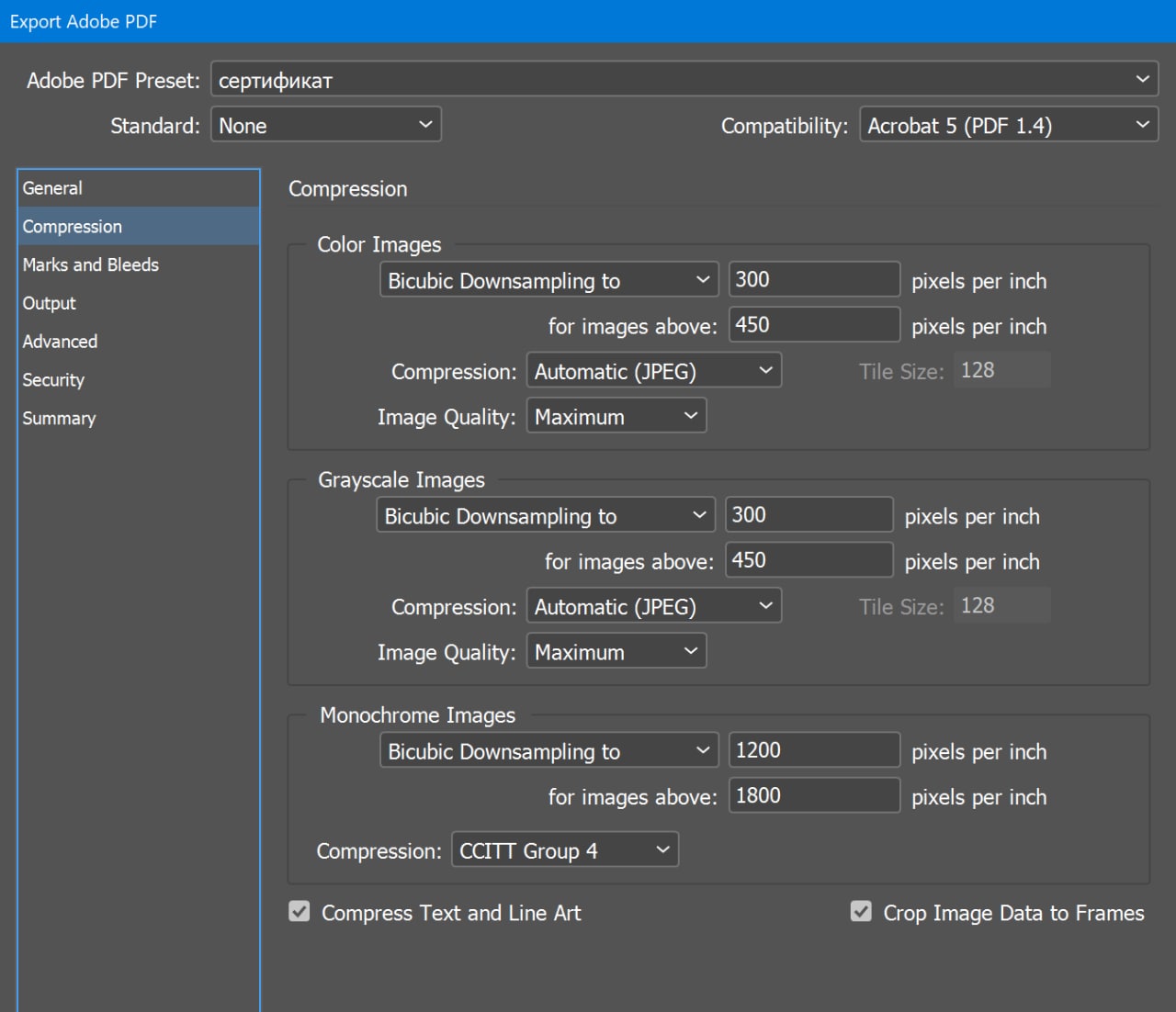Open Grayscale Images downsampling method dropdown
Viewport: 1176px width, 1012px height.
pos(545,515)
